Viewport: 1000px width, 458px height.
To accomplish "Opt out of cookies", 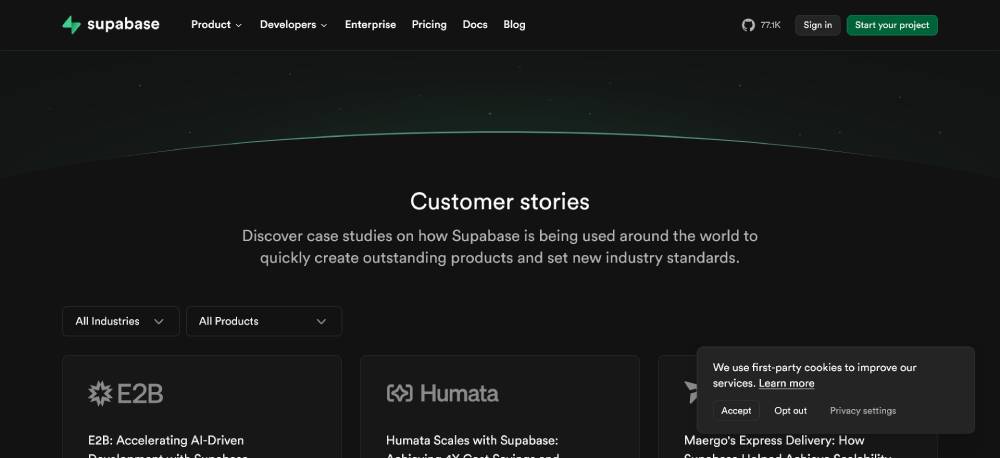I will pos(790,411).
